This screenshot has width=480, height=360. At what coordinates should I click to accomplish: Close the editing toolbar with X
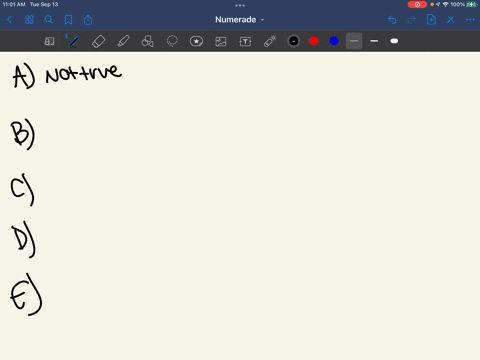coord(451,20)
